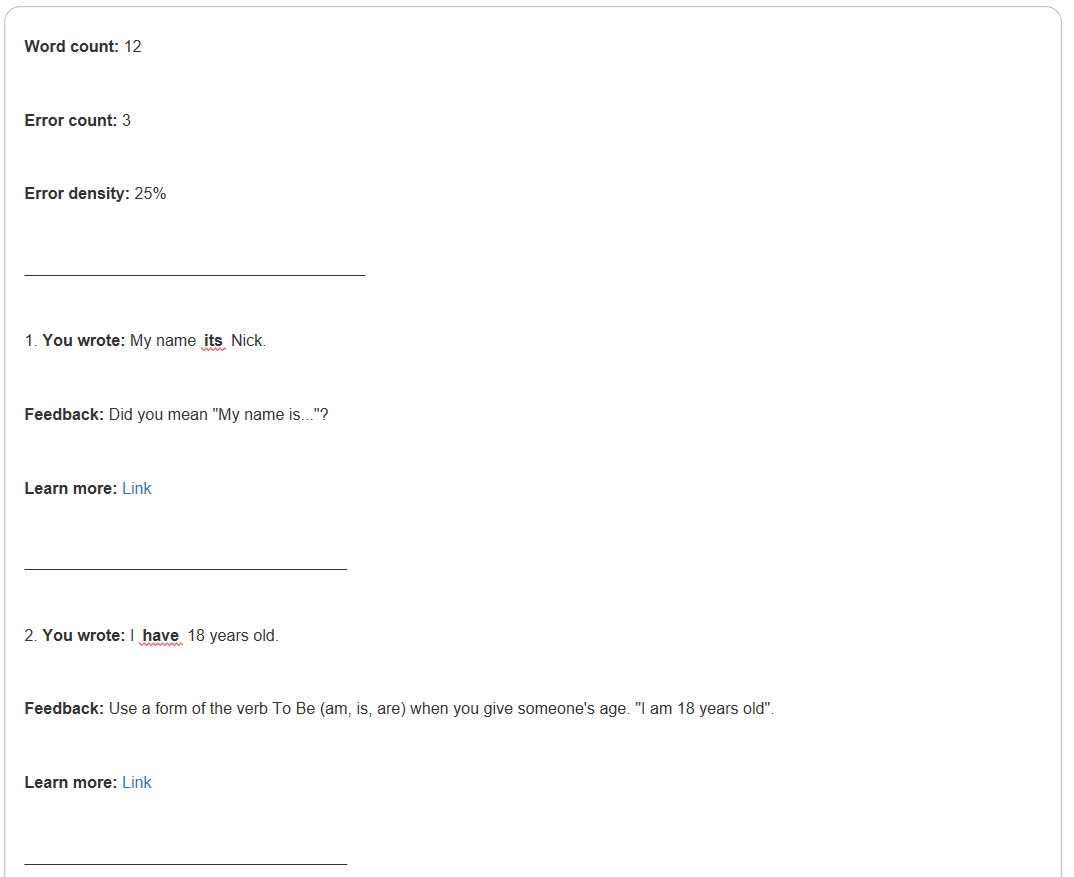This screenshot has width=1074, height=877.
Task: Click the first "Feedback:" label
Action: coord(64,415)
